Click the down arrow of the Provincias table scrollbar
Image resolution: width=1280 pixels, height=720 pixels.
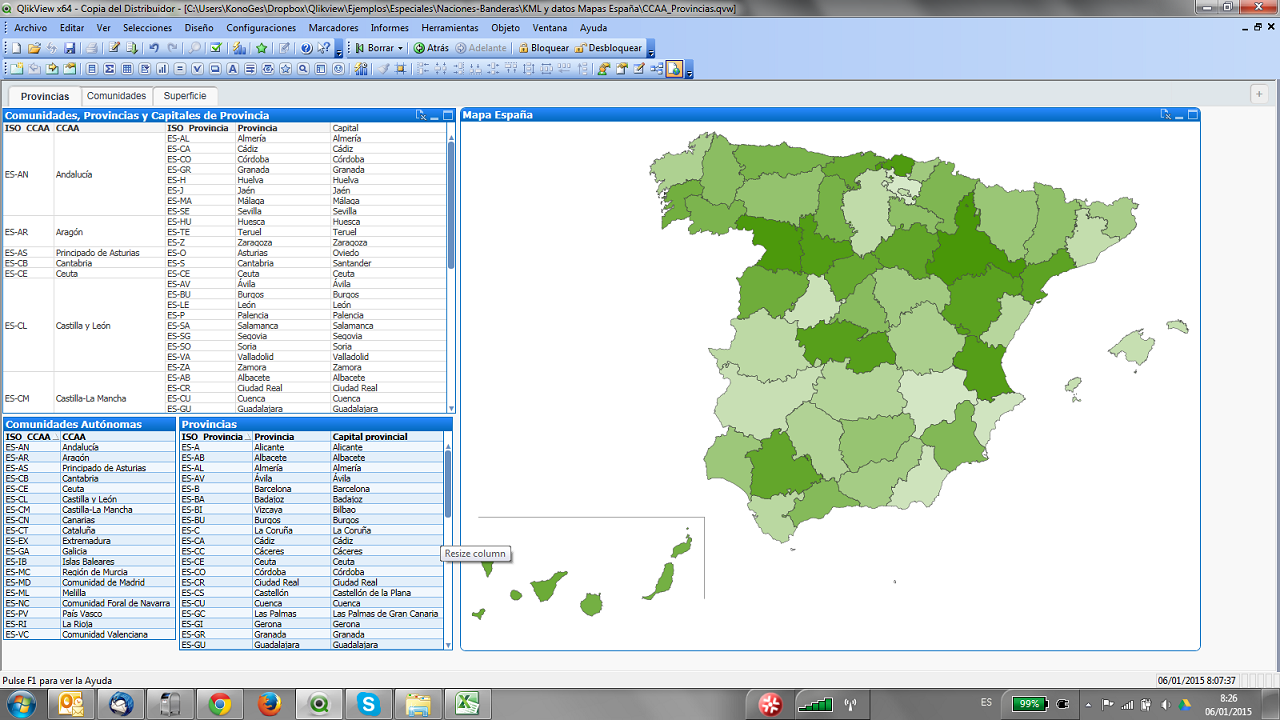pos(448,645)
